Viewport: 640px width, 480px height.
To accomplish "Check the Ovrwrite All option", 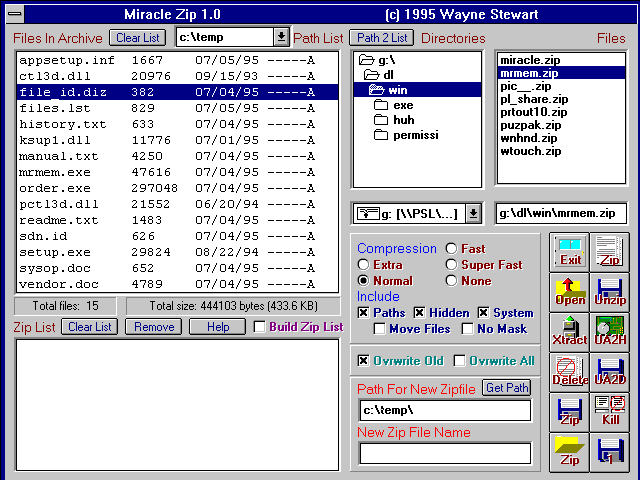I will coord(460,361).
